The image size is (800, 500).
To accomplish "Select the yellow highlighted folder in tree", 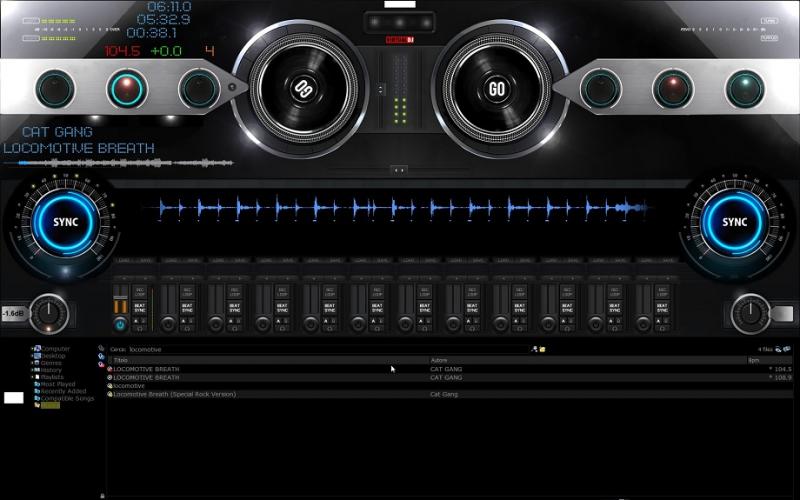I will tap(49, 405).
